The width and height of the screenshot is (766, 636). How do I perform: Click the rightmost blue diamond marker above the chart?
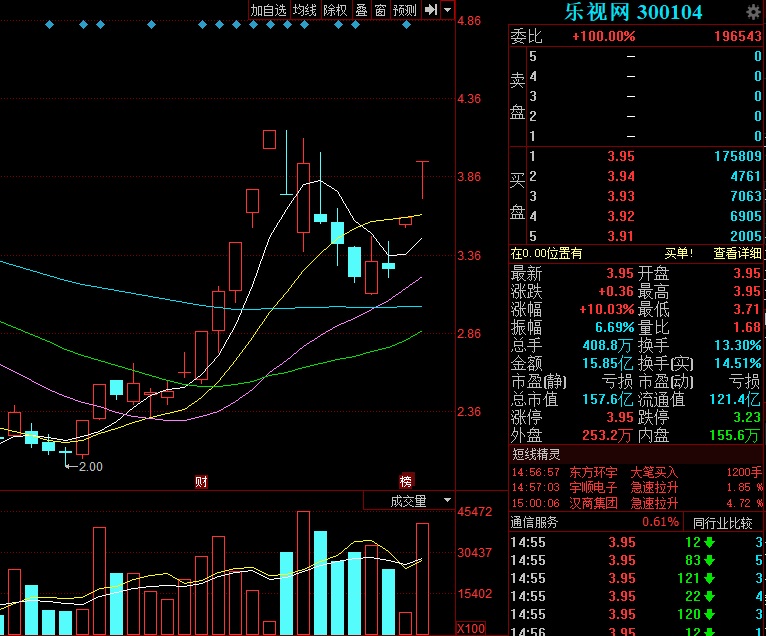click(406, 25)
